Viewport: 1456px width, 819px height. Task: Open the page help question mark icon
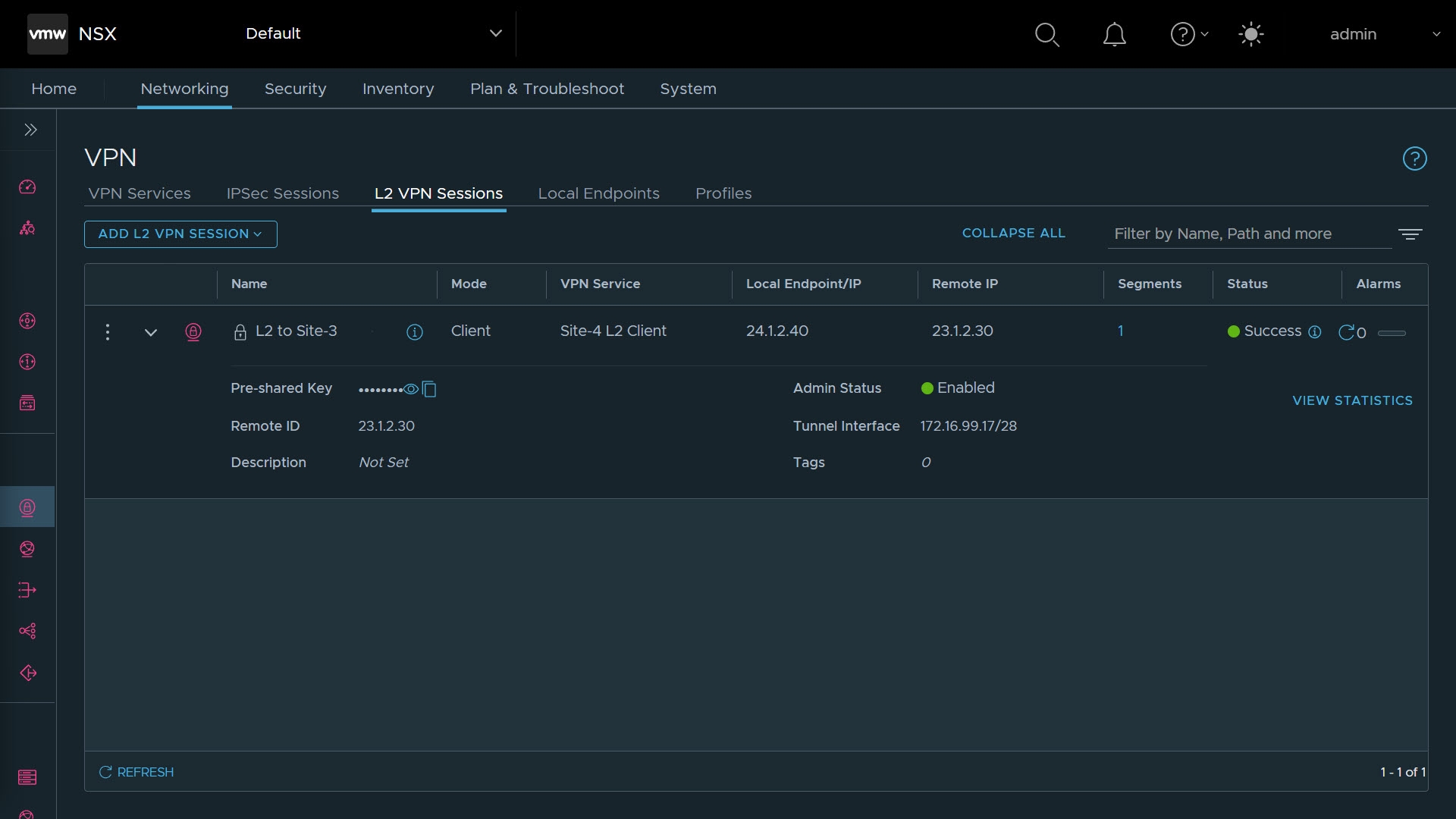(x=1414, y=158)
